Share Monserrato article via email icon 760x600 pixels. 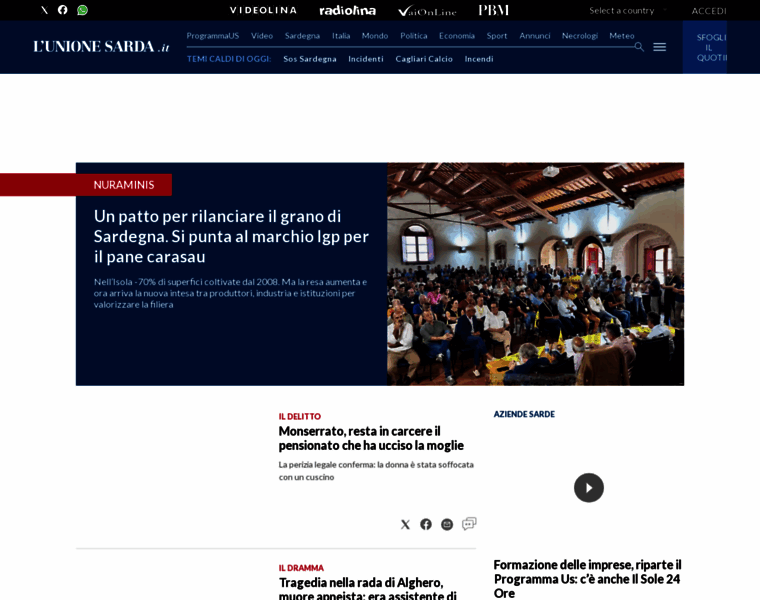tap(447, 524)
